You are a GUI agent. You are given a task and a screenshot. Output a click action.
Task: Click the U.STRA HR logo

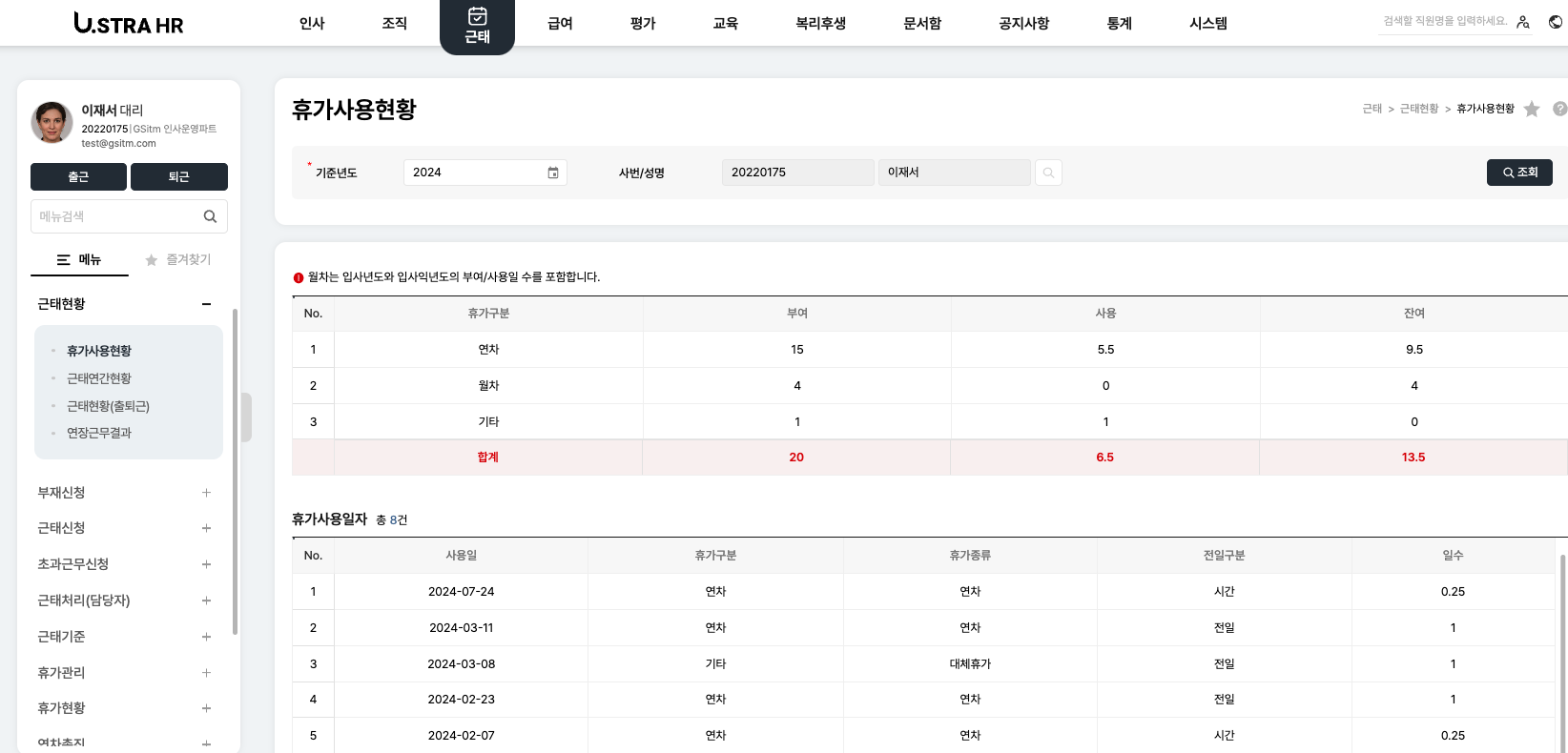pyautogui.click(x=129, y=23)
